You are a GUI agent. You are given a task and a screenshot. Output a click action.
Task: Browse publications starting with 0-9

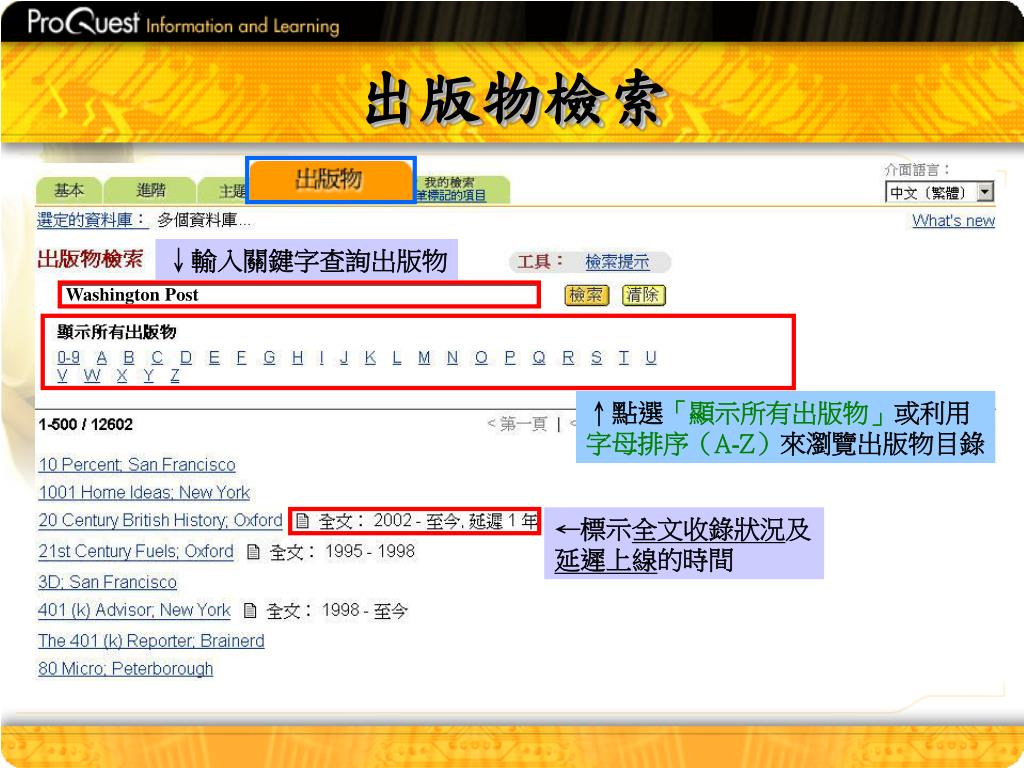(x=69, y=357)
